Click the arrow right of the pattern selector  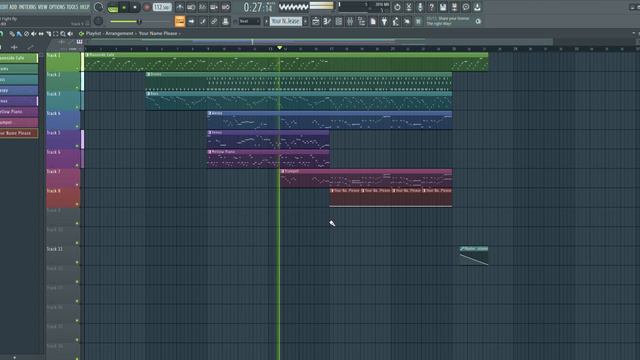306,21
